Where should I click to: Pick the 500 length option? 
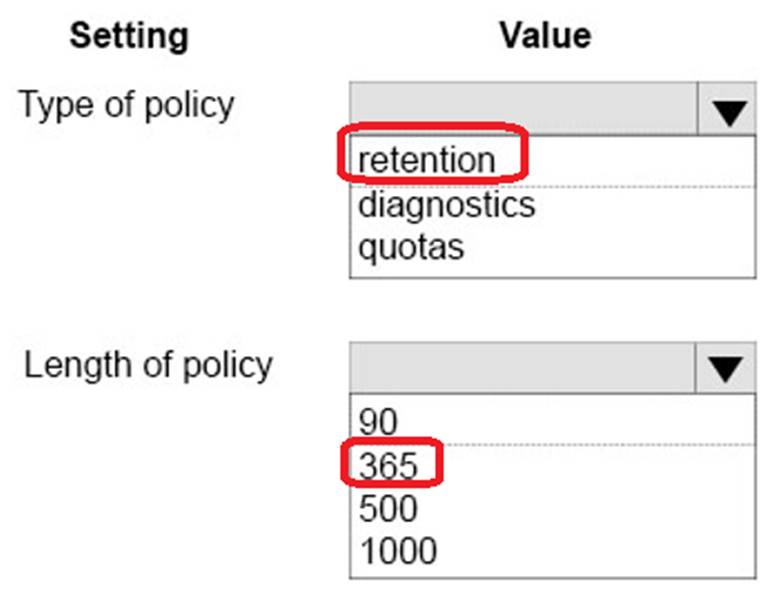(388, 508)
